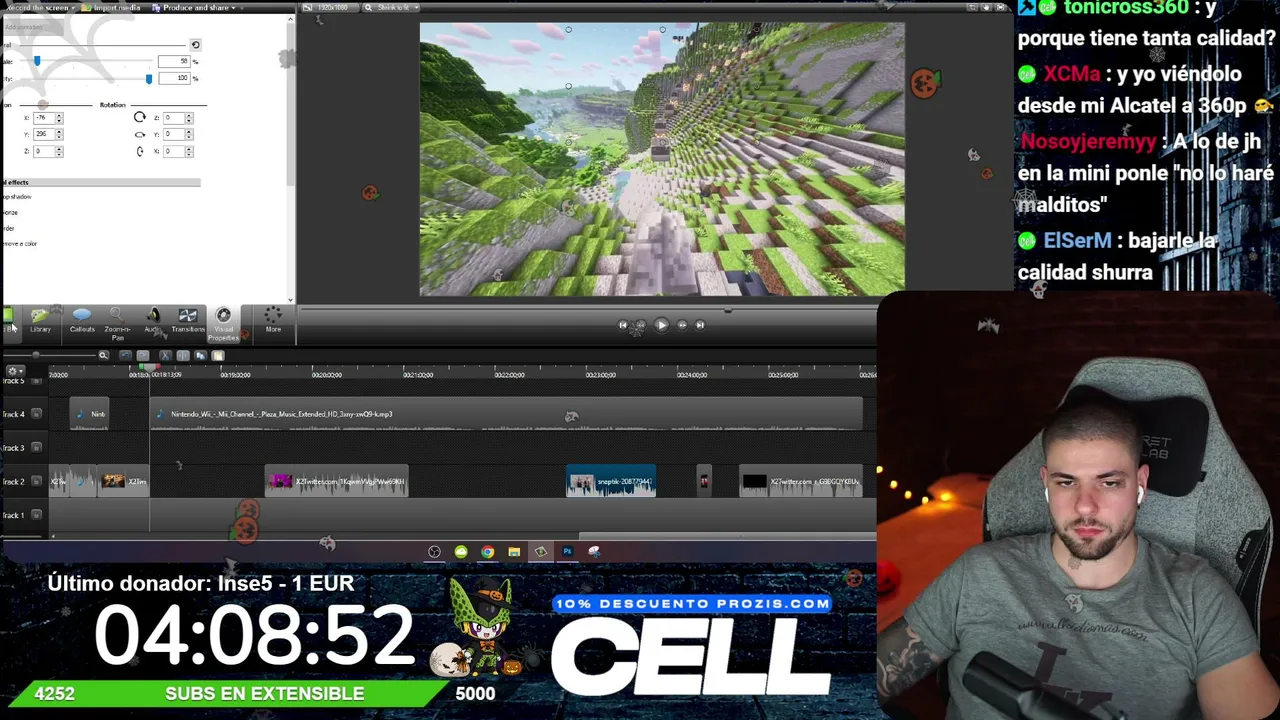Click the Opacity percentage field showing 100

click(x=174, y=78)
